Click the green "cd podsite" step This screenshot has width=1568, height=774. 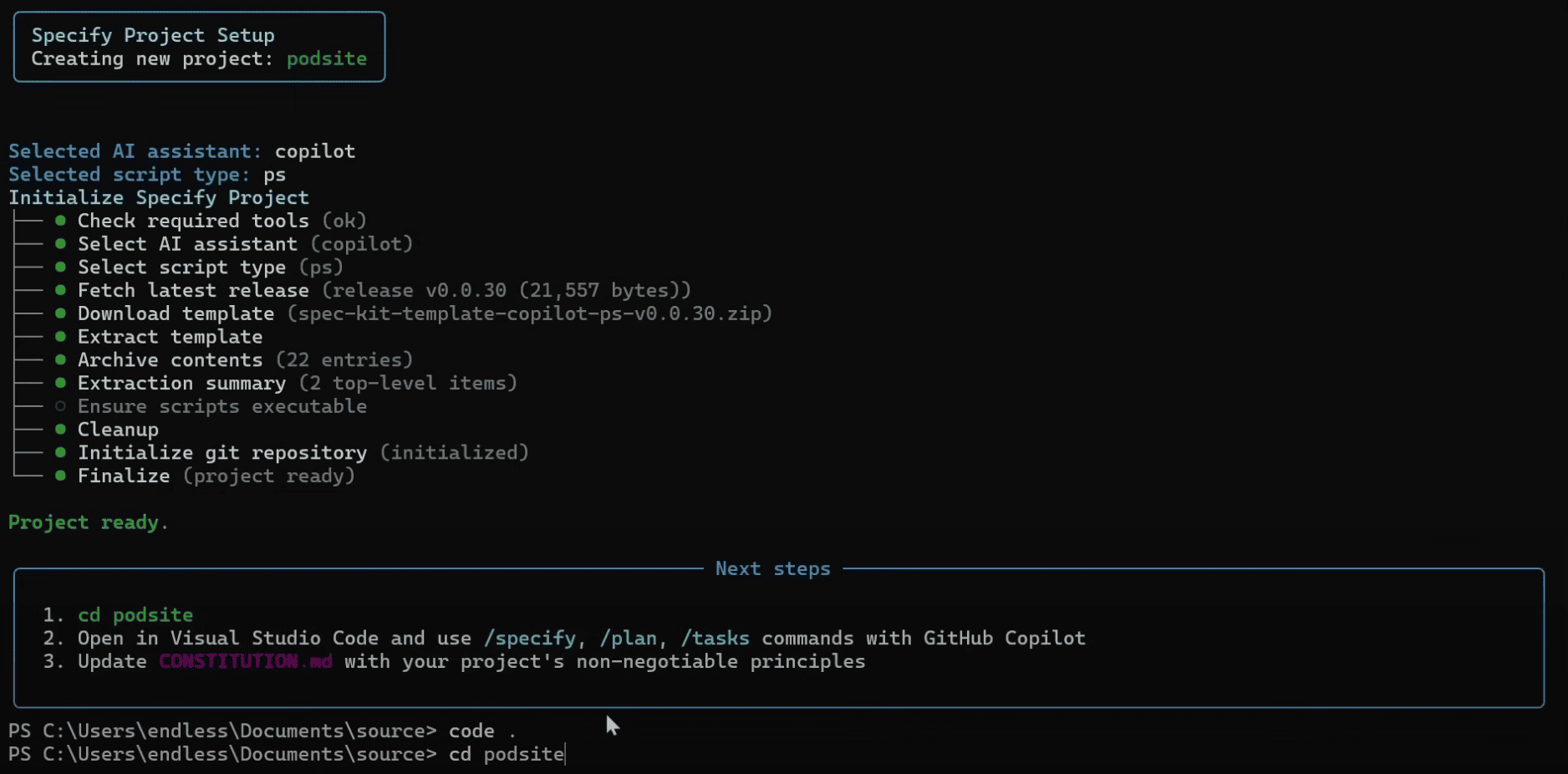(x=135, y=615)
